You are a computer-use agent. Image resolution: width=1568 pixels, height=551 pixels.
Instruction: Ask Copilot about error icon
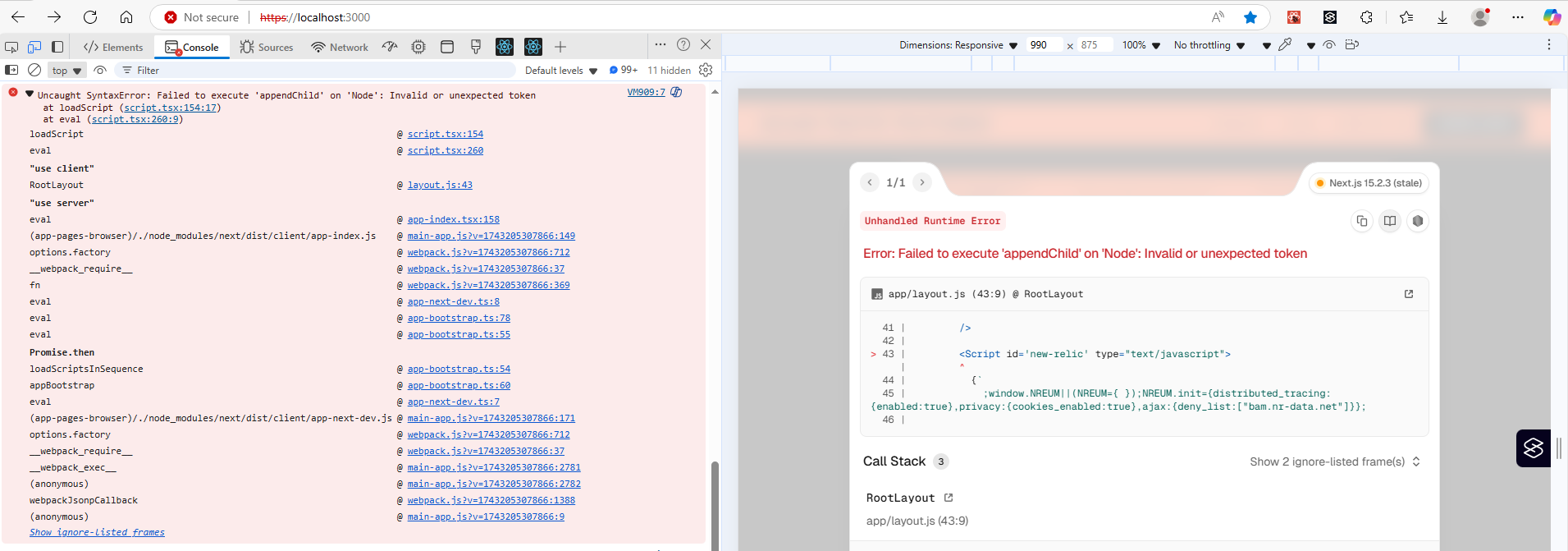(x=677, y=92)
